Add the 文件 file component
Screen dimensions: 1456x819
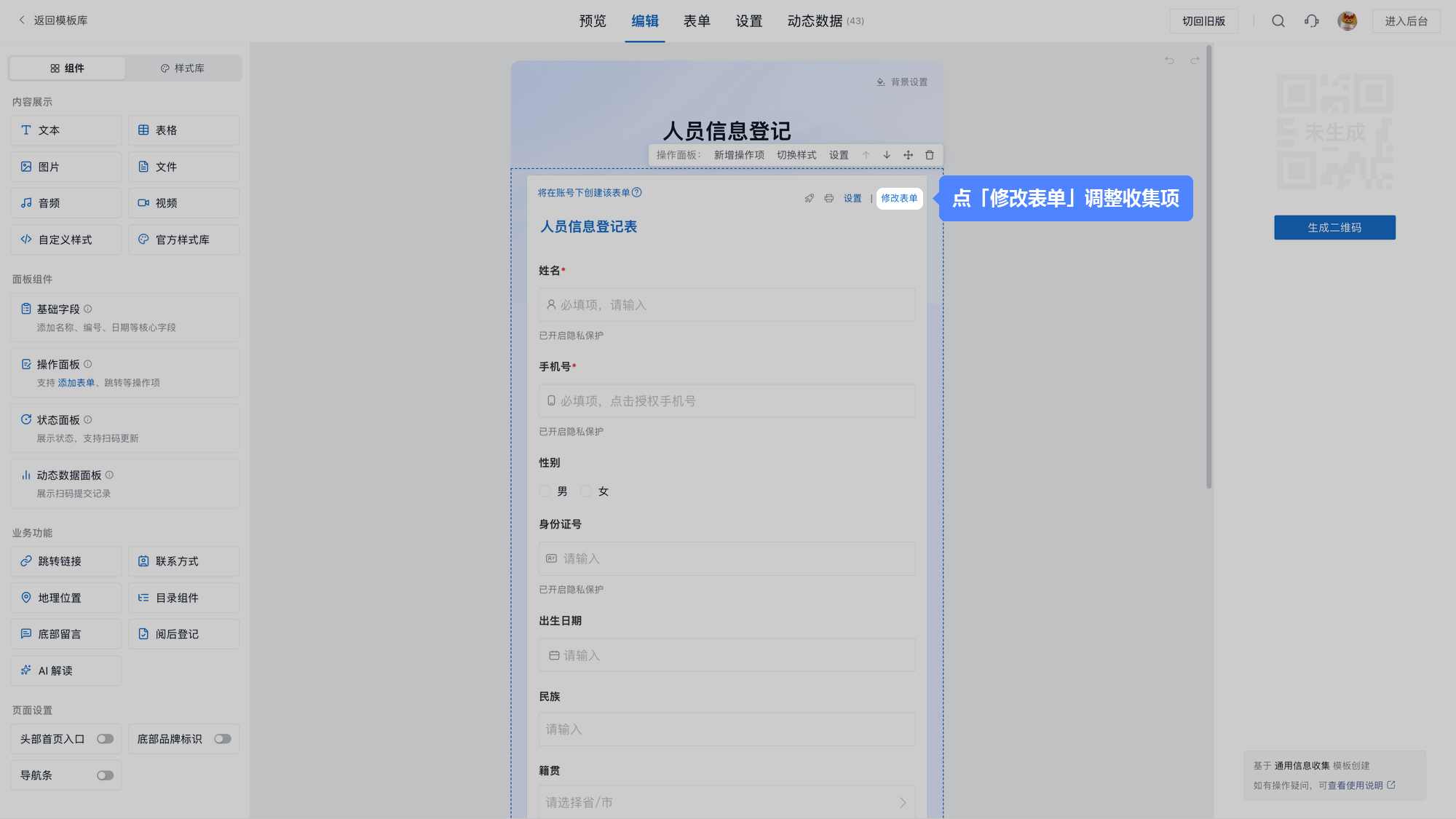pos(183,167)
